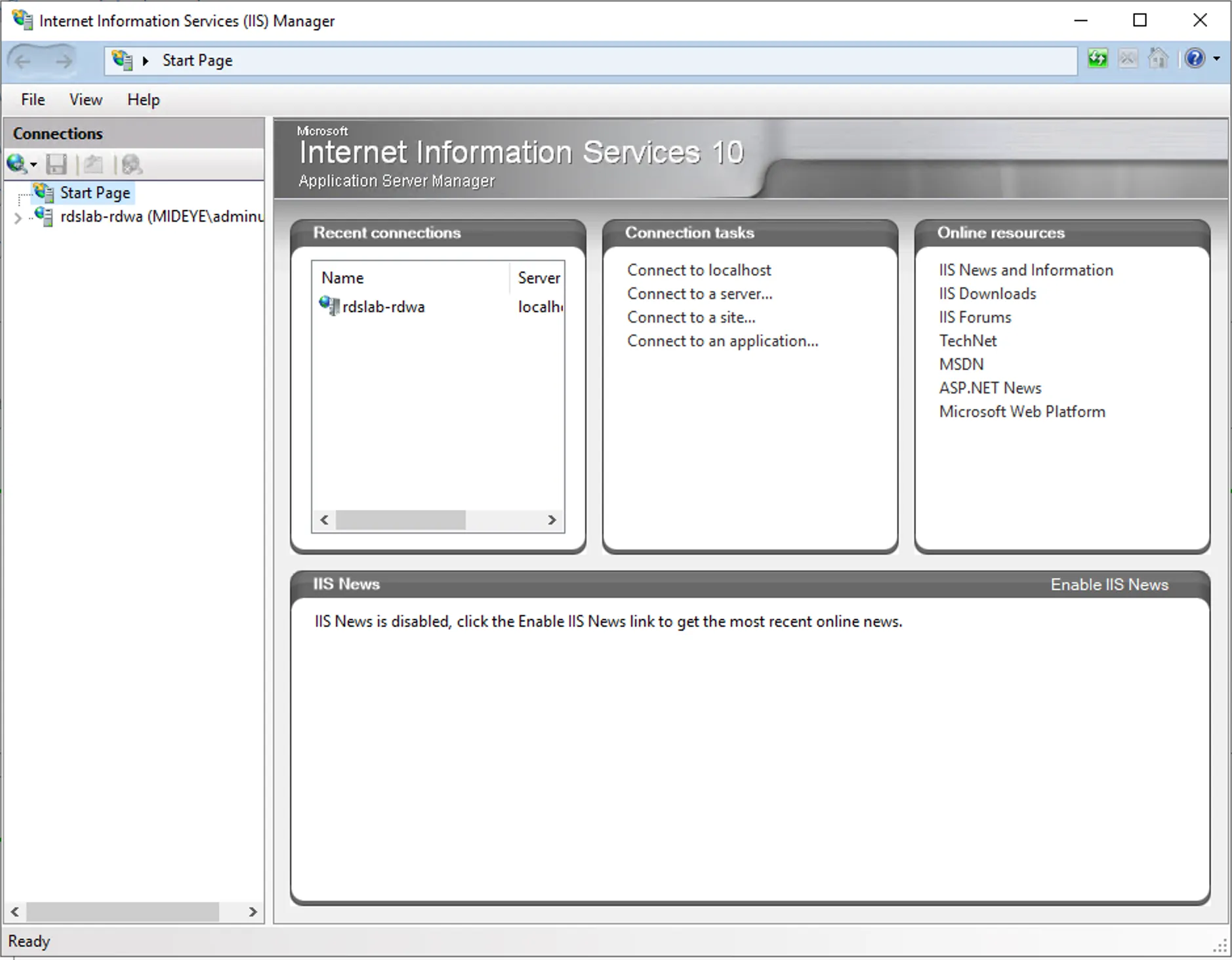Click Connect to localhost

[699, 270]
